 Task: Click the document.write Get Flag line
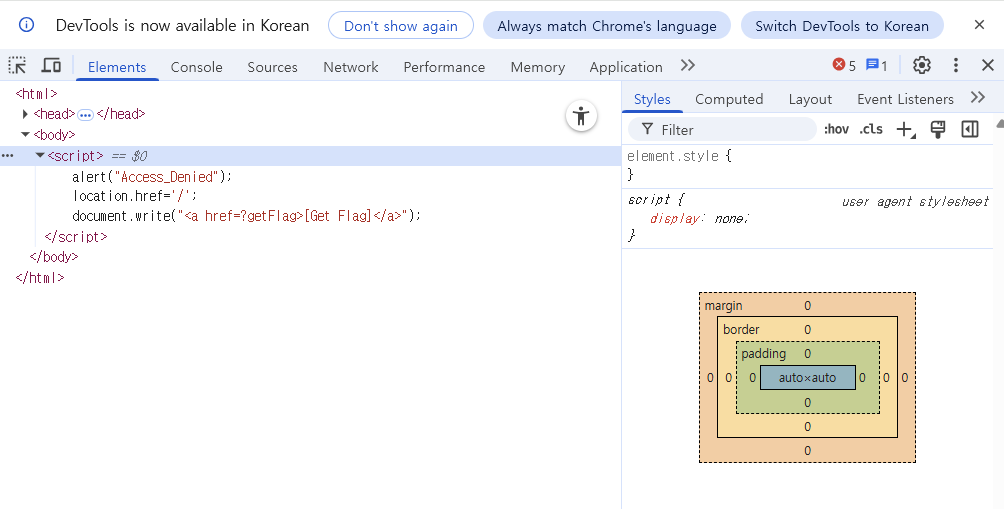(247, 216)
